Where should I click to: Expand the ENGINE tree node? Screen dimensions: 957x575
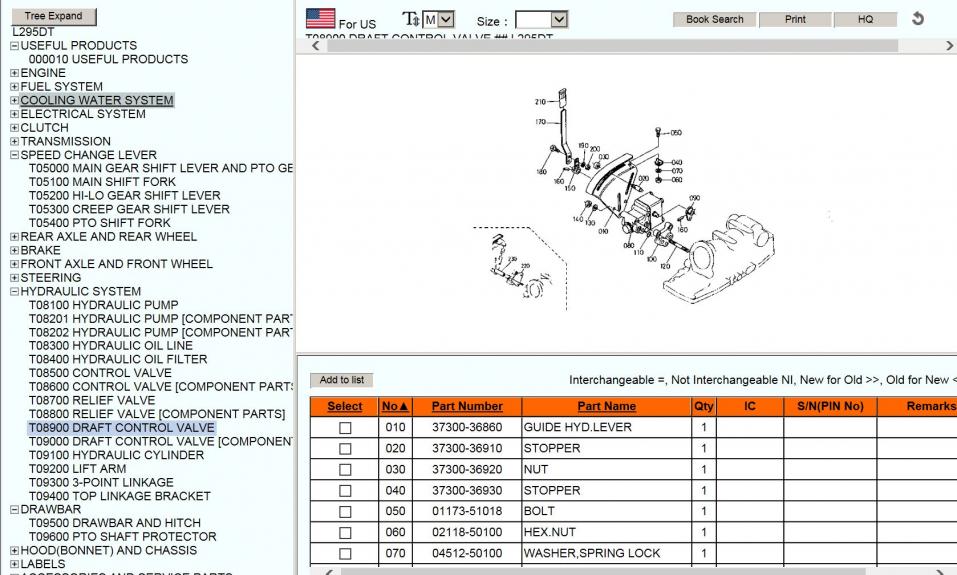14,73
